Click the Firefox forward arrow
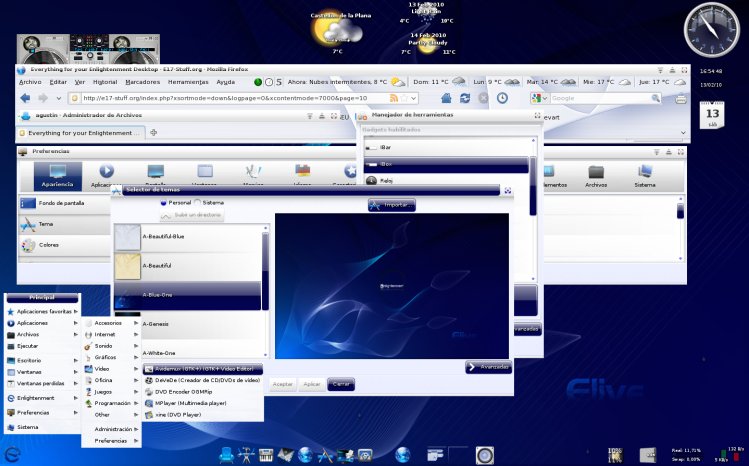The height and width of the screenshot is (466, 749). point(43,98)
